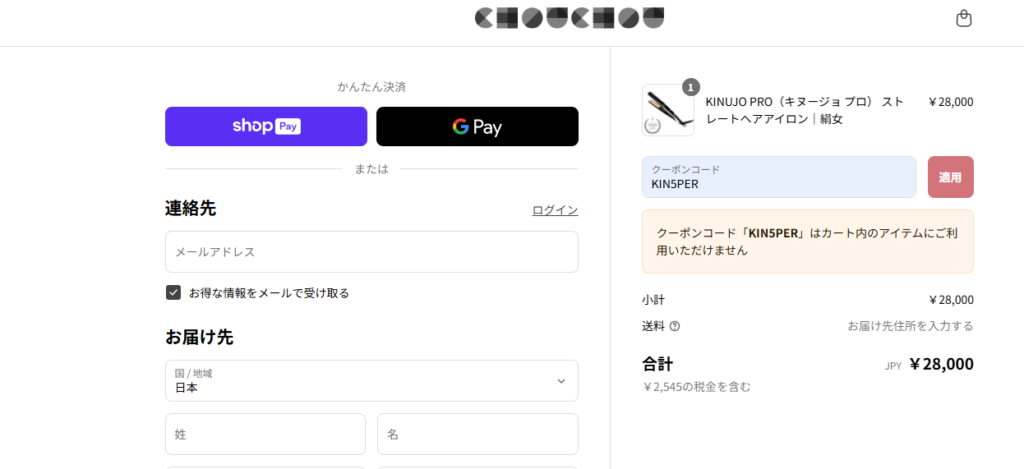This screenshot has height=469, width=1024.
Task: Click the KINUJO PRO product name text
Action: tap(805, 110)
